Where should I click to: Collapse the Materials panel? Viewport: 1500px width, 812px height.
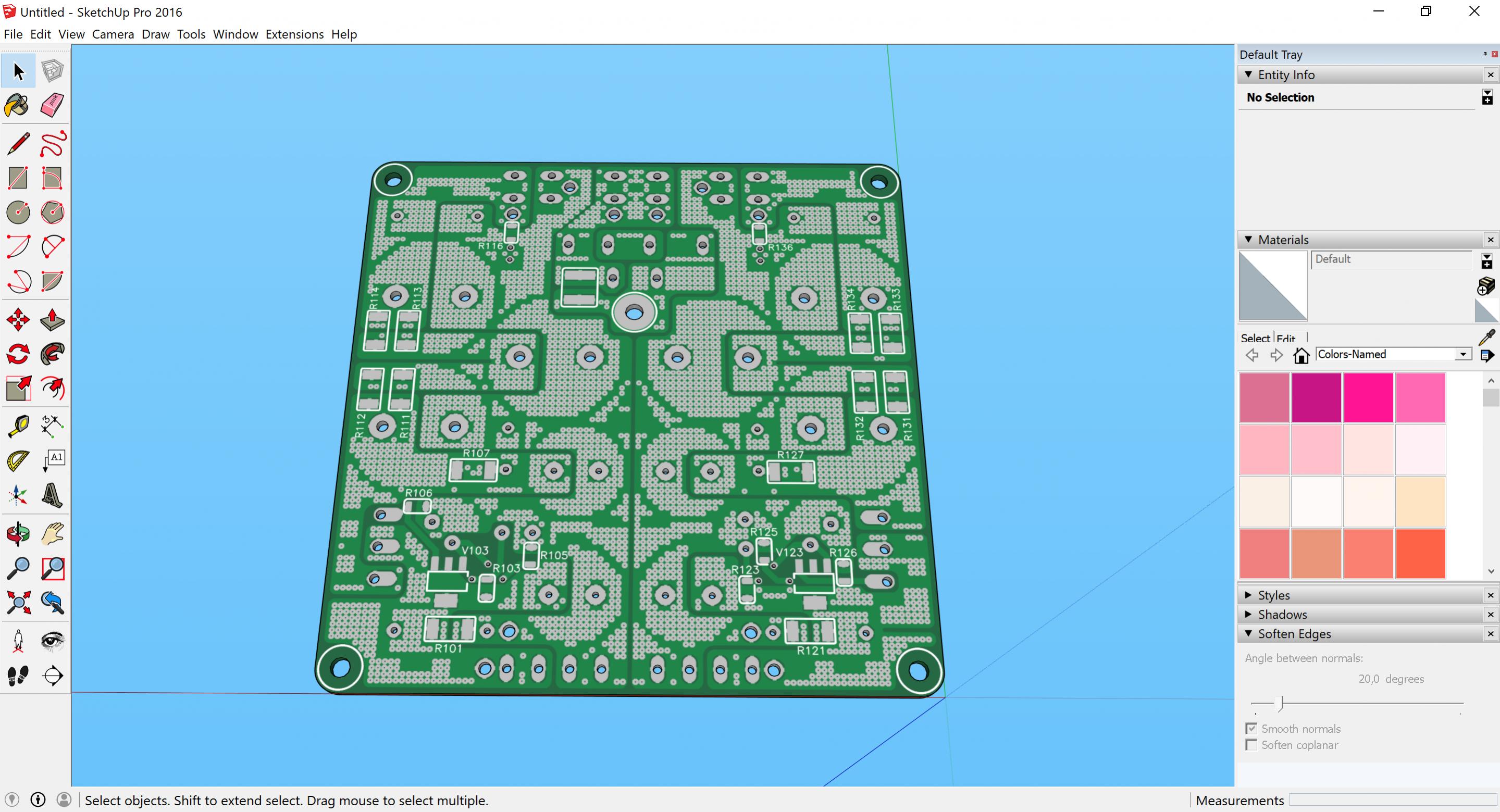click(1248, 239)
